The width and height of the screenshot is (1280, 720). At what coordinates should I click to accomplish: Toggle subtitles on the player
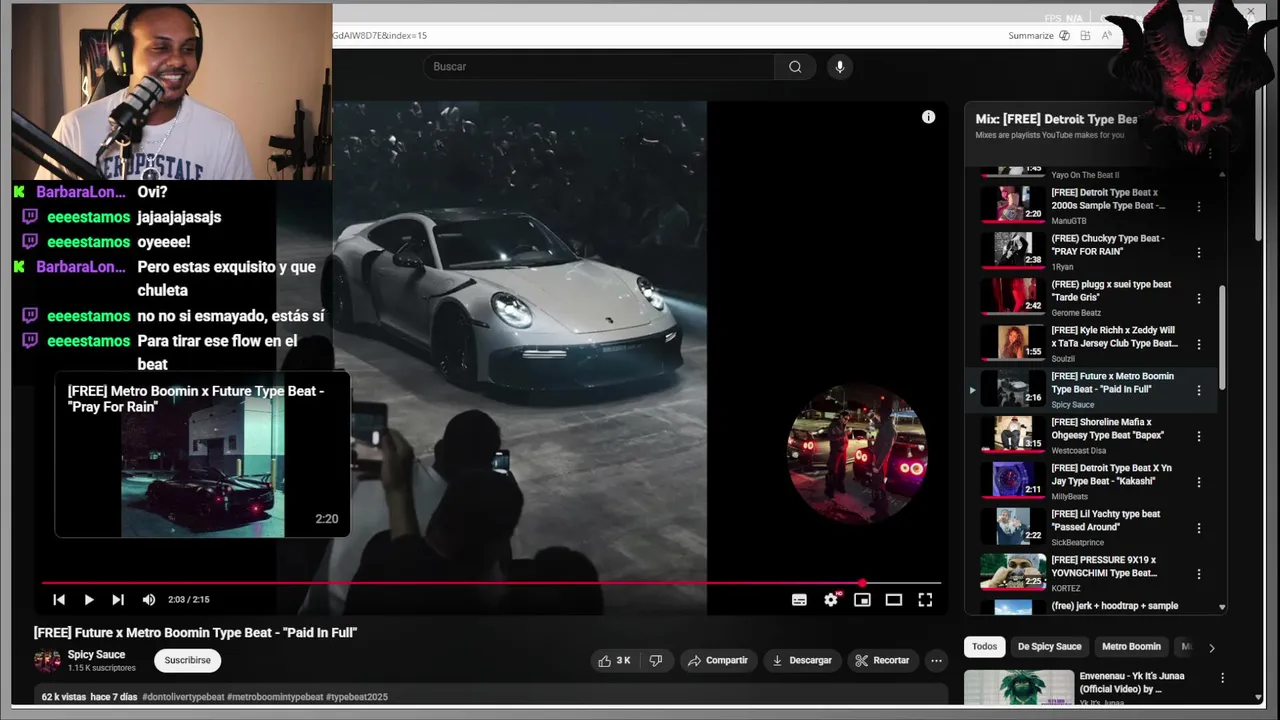[799, 600]
